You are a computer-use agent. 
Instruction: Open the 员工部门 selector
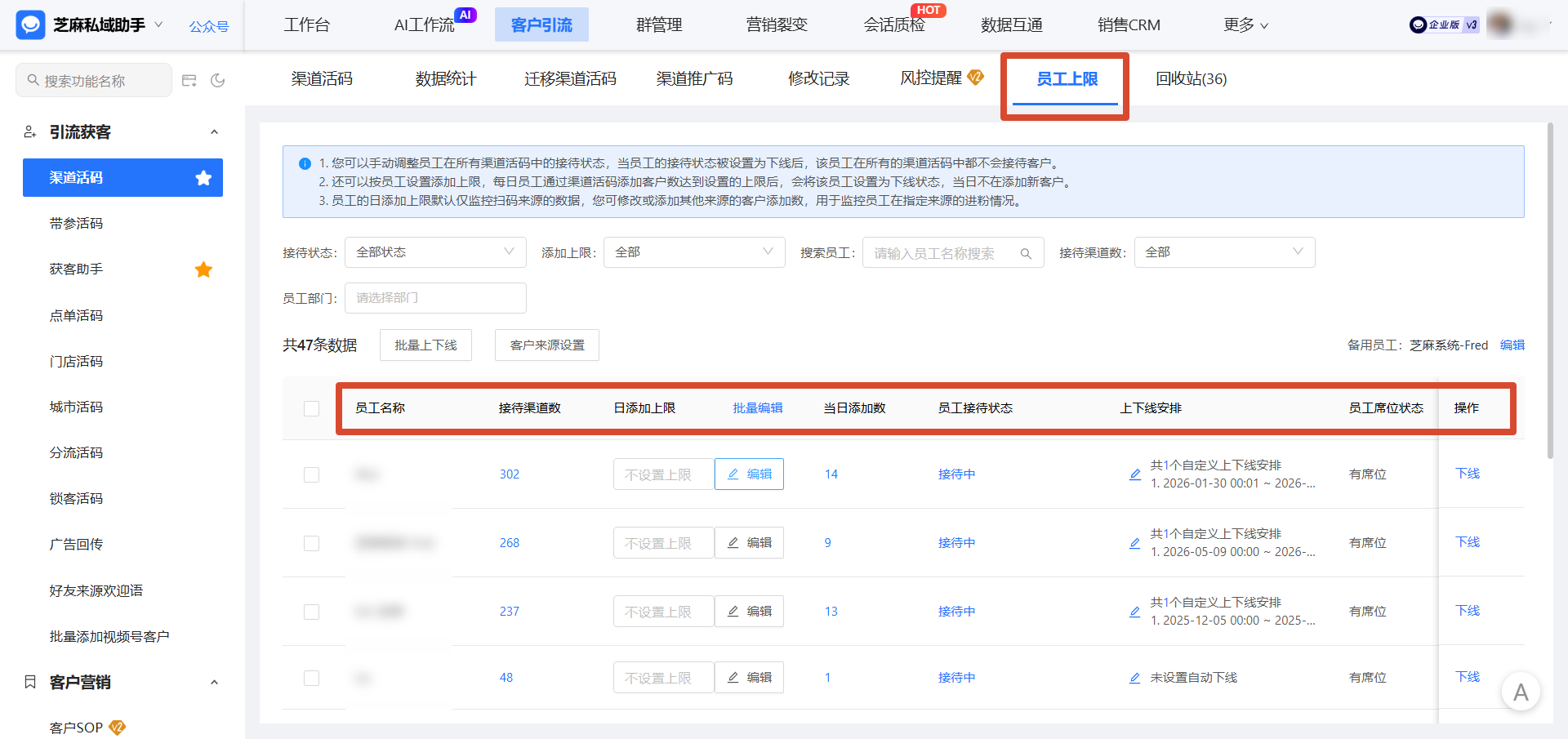435,298
